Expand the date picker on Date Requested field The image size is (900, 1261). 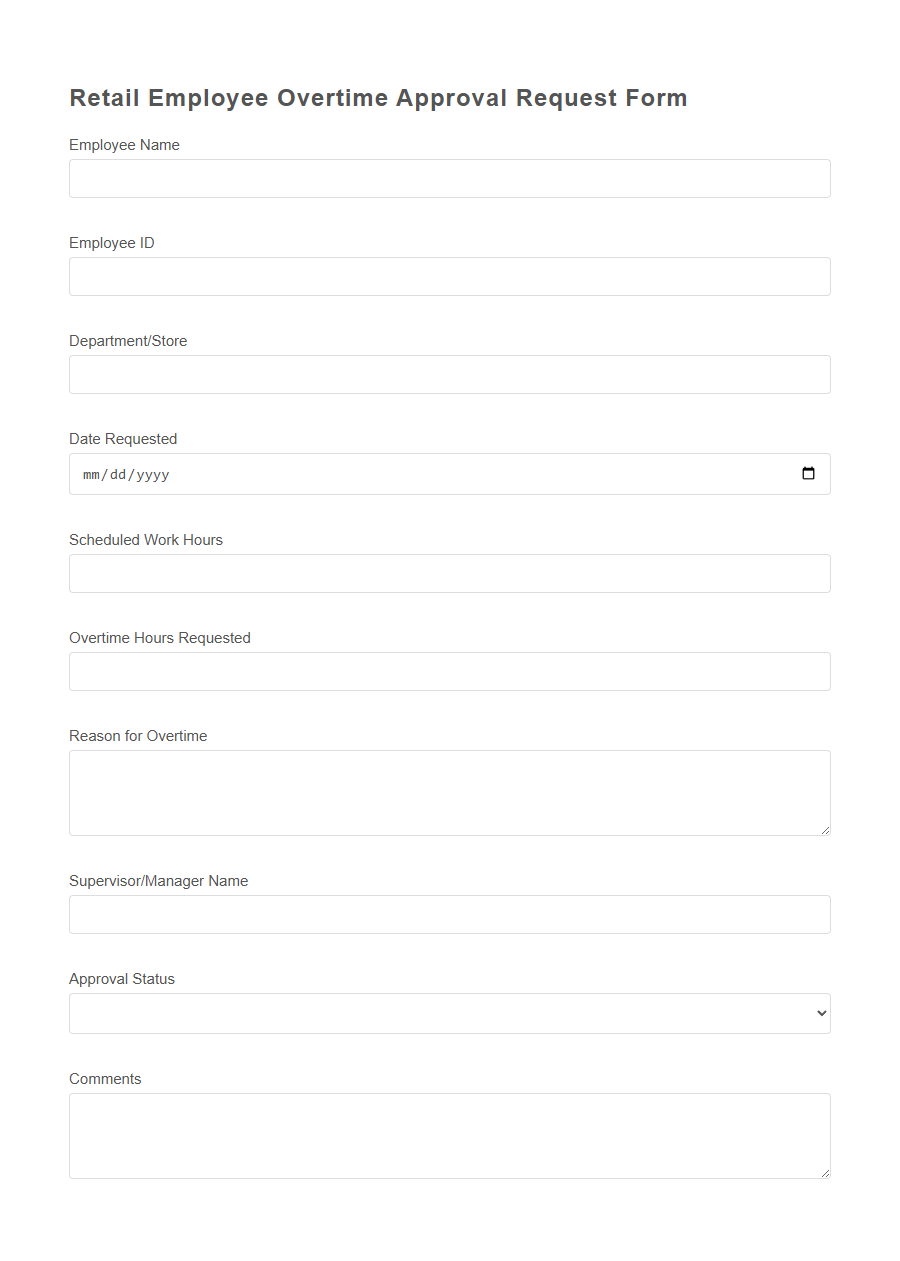pos(808,473)
